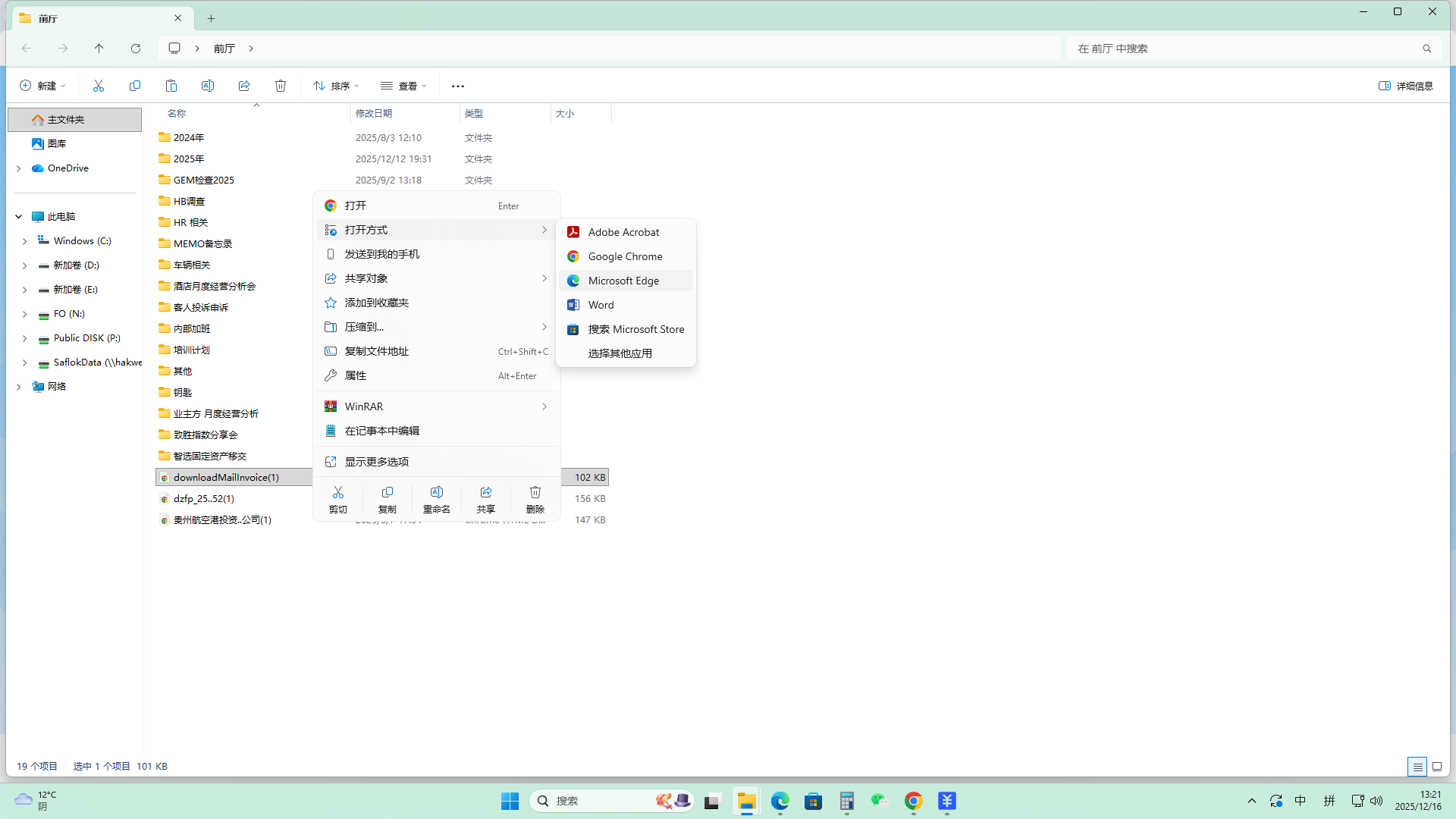Expand the Windows (C:) drive tree node
Viewport: 1456px width, 819px height.
(24, 241)
